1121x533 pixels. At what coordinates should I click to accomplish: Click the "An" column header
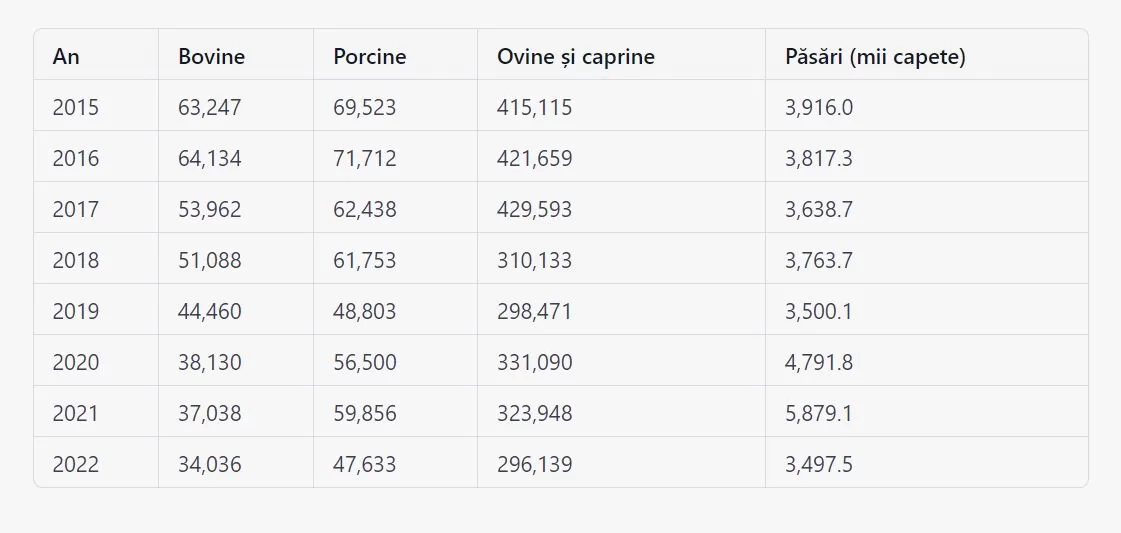66,57
